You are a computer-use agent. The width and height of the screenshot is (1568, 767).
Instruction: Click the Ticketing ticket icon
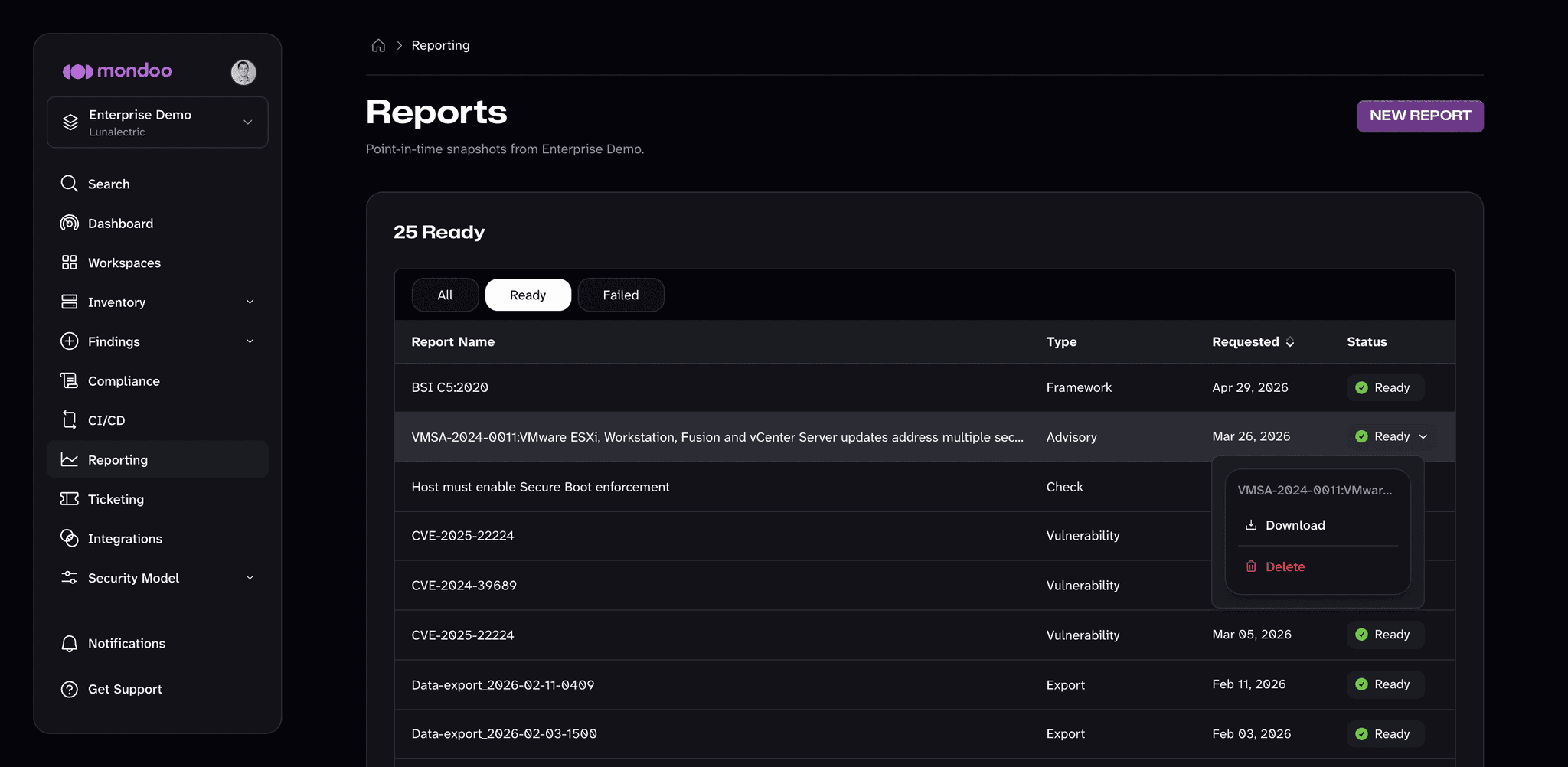(69, 499)
